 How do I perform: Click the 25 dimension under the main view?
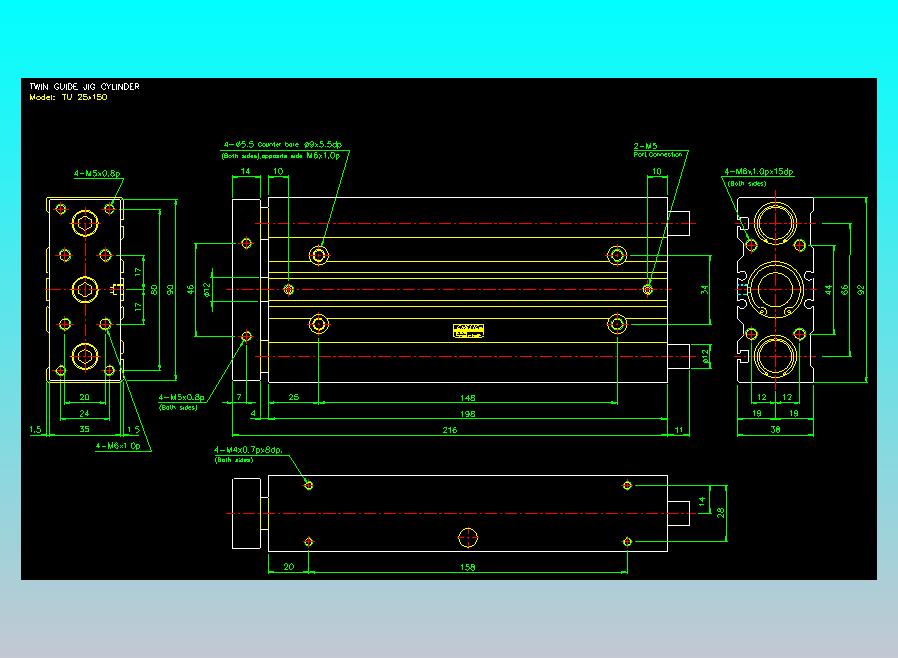(x=294, y=397)
